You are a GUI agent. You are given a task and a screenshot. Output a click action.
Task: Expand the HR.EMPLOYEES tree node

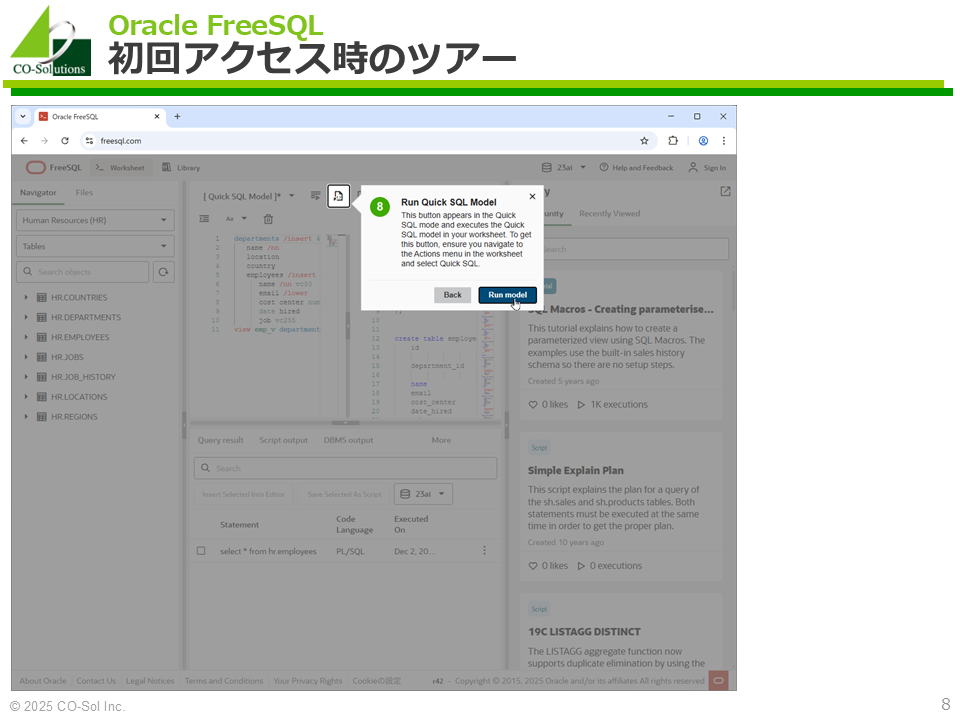tap(26, 337)
